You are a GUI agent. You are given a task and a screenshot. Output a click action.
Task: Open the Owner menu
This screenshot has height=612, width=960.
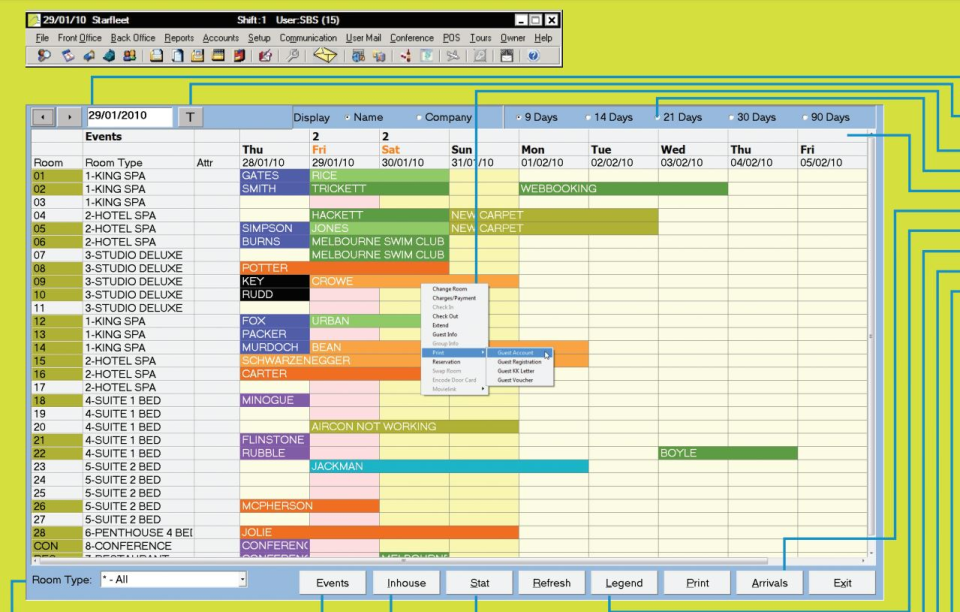pyautogui.click(x=512, y=38)
